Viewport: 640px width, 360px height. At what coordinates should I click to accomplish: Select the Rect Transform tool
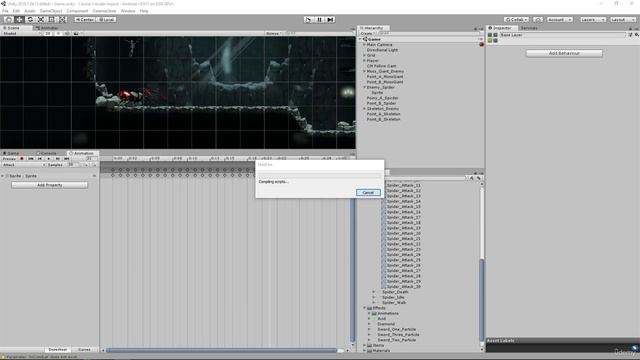pyautogui.click(x=51, y=19)
